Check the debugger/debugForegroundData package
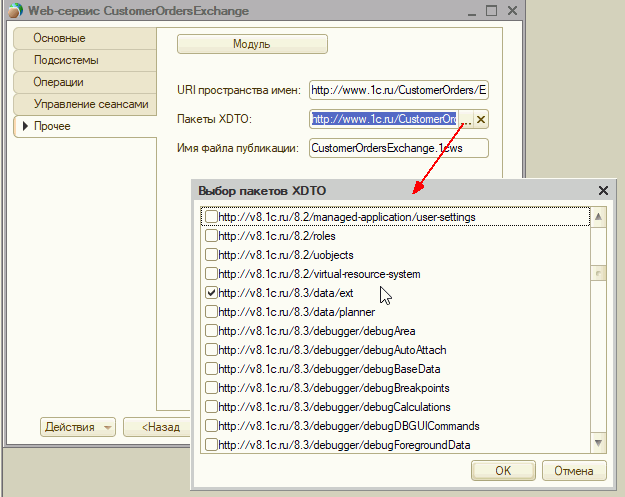The width and height of the screenshot is (625, 497). pos(211,445)
